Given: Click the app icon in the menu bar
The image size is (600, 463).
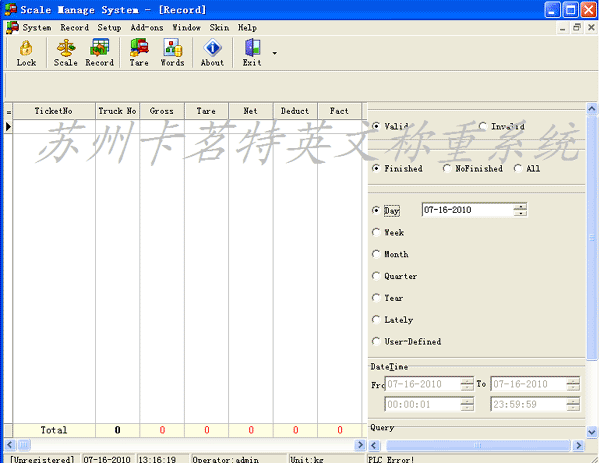Looking at the screenshot, I should click(12, 28).
